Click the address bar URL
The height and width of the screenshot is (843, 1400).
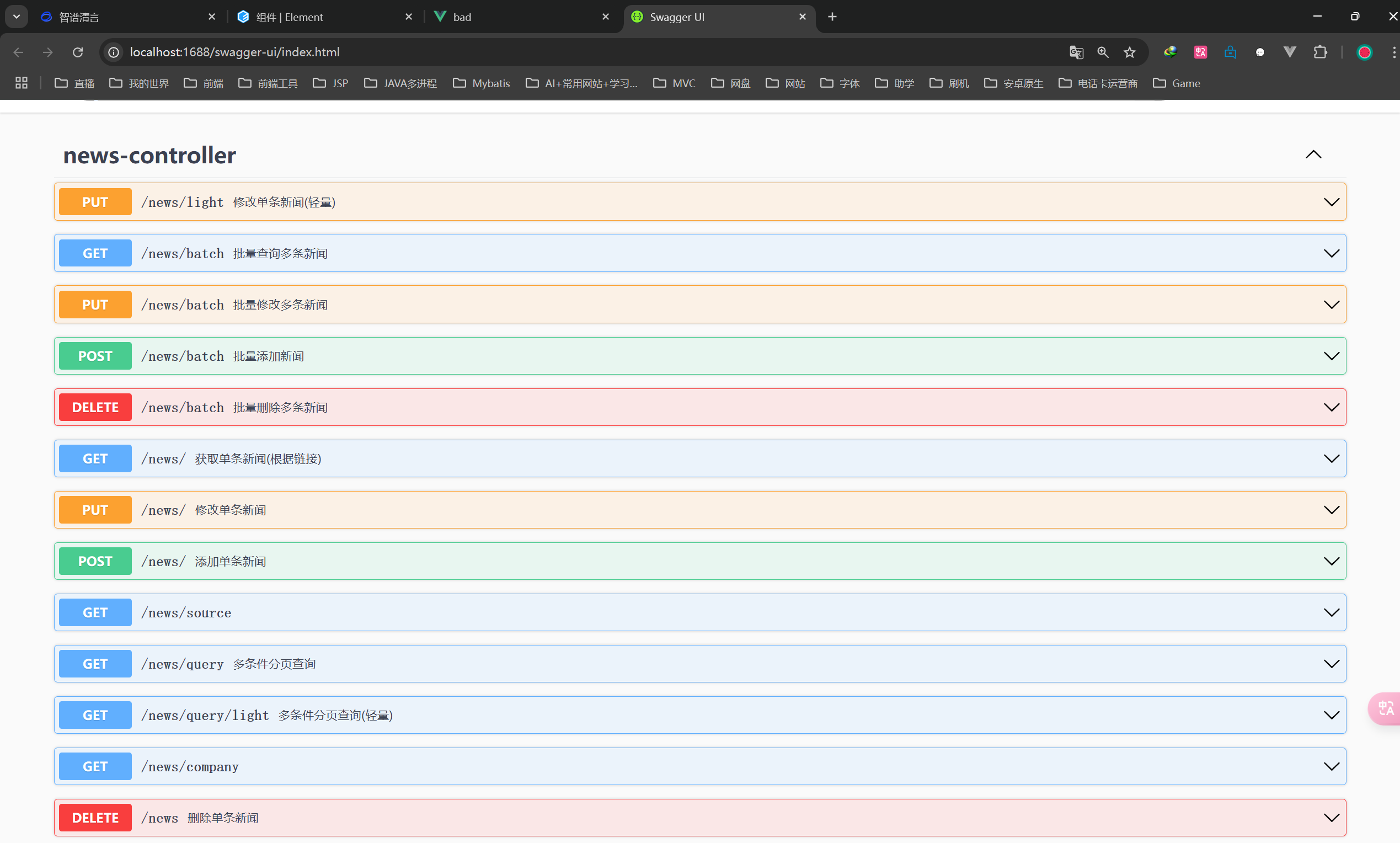click(234, 52)
